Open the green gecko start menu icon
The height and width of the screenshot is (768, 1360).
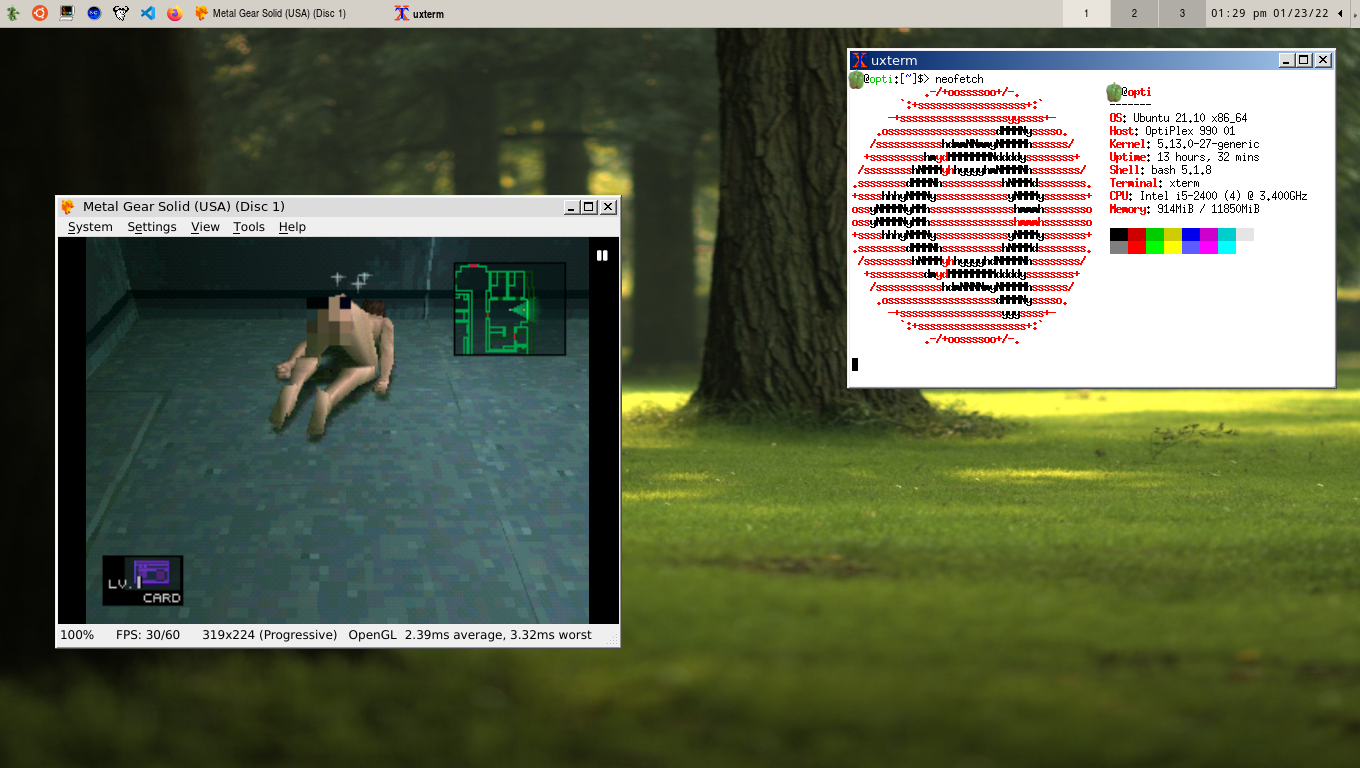click(x=12, y=13)
